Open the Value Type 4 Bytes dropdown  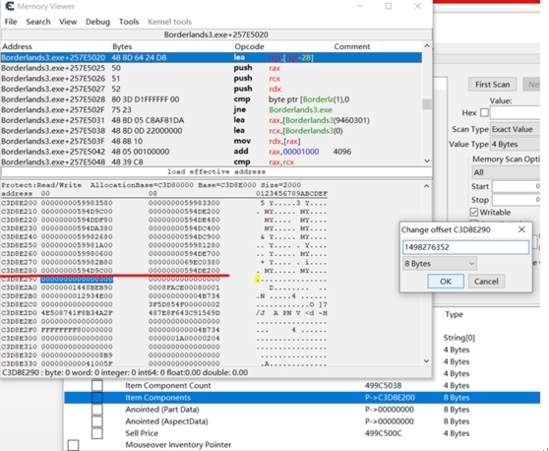click(x=515, y=144)
